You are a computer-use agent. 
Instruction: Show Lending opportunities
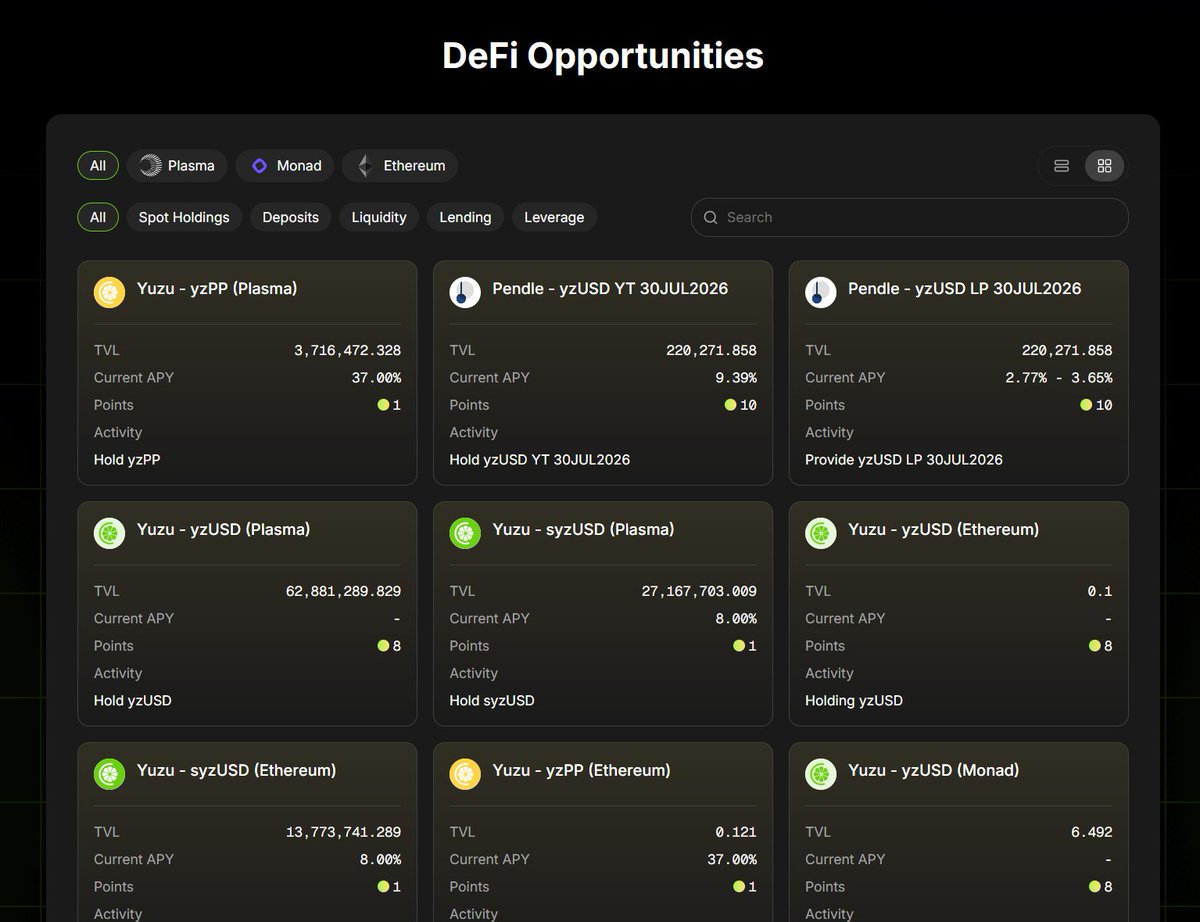point(465,217)
